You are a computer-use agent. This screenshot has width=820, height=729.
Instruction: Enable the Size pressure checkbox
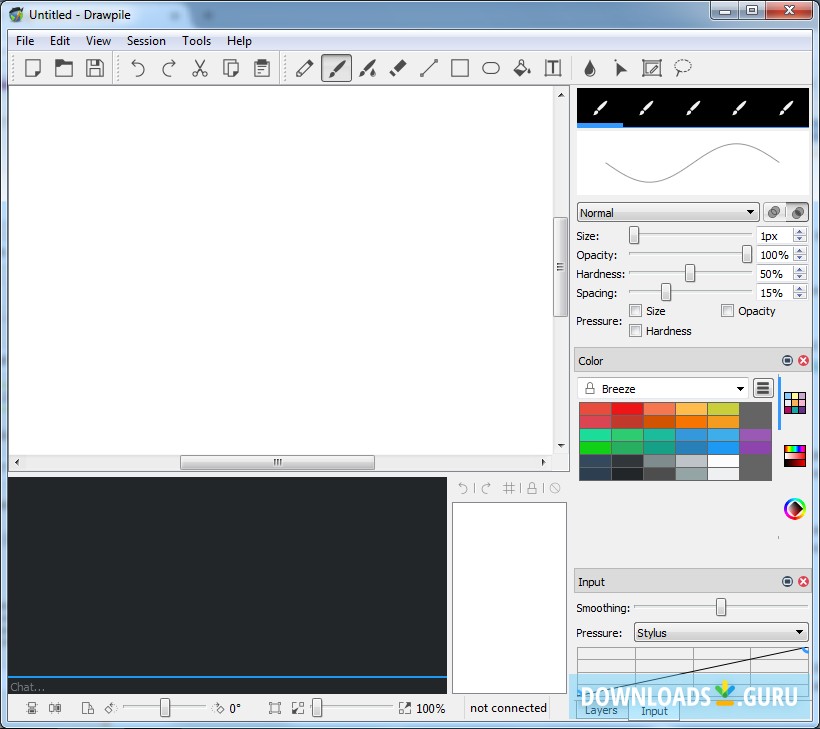click(636, 311)
